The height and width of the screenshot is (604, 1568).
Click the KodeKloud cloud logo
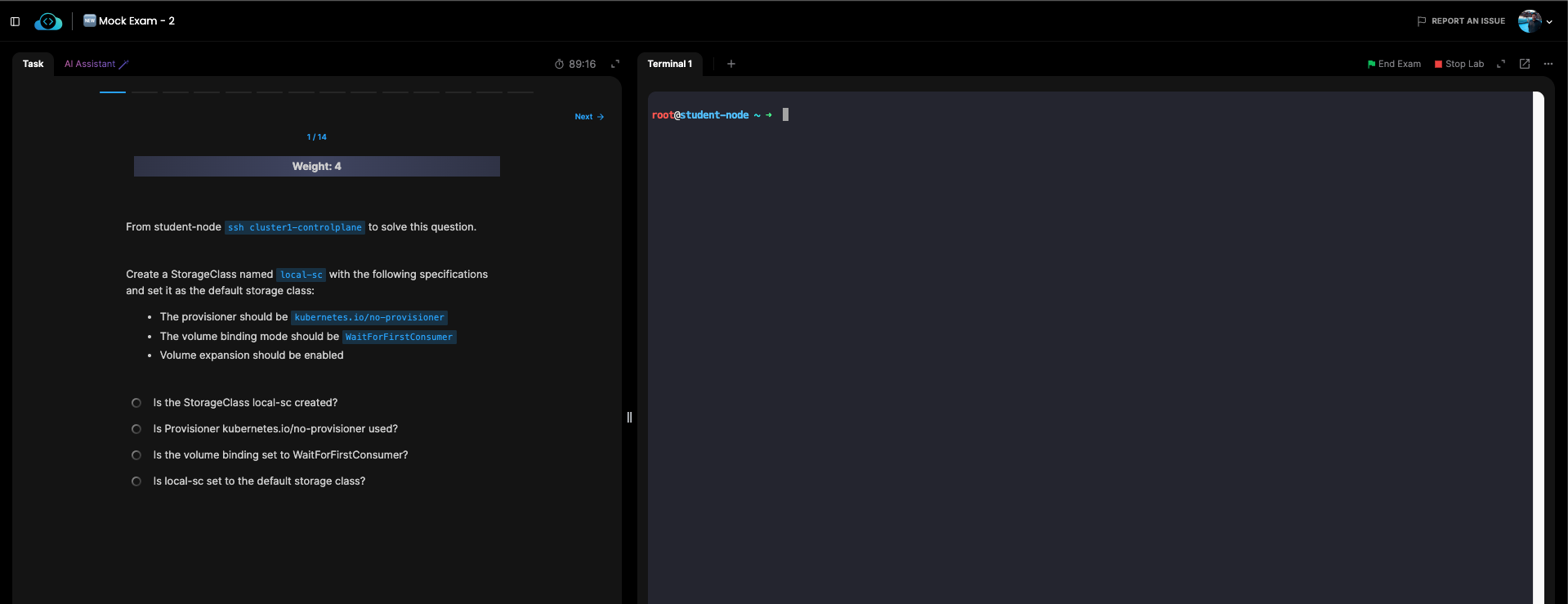[48, 21]
